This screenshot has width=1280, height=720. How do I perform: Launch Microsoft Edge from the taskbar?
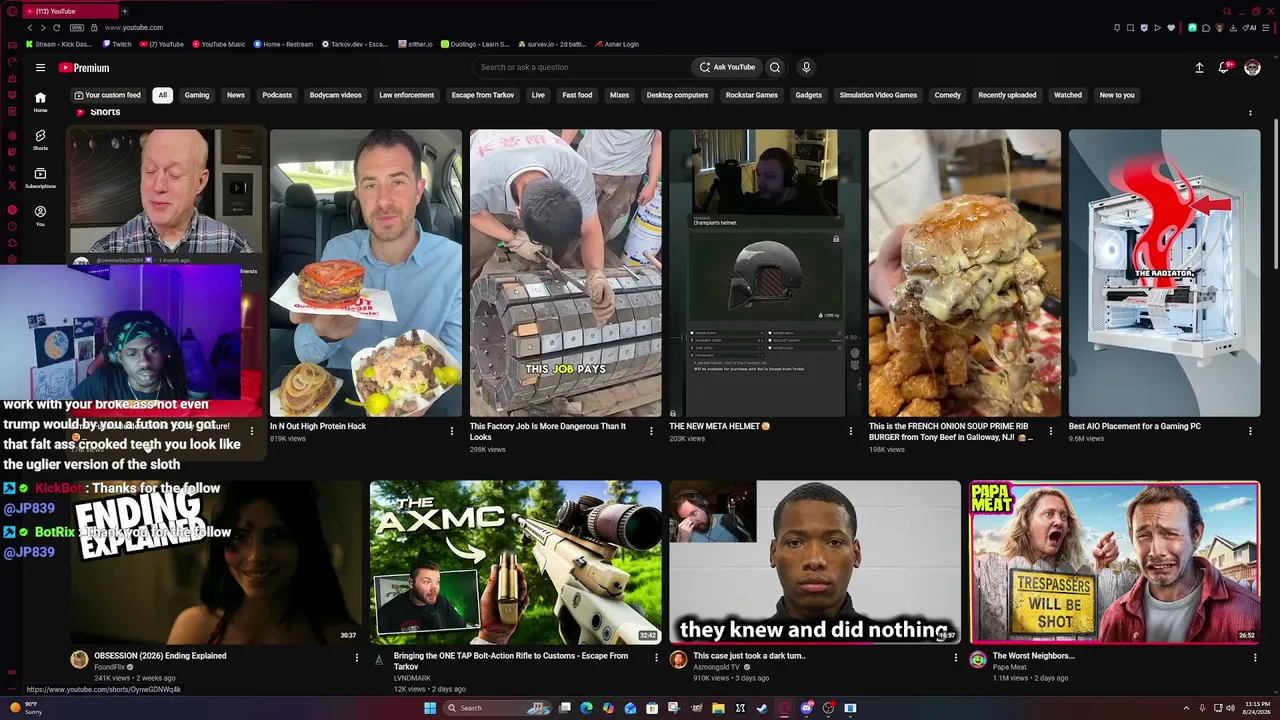[x=586, y=708]
